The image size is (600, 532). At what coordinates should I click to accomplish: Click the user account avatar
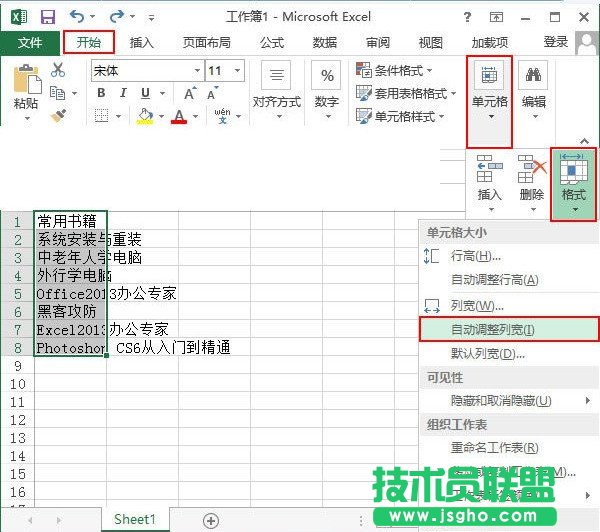click(587, 43)
